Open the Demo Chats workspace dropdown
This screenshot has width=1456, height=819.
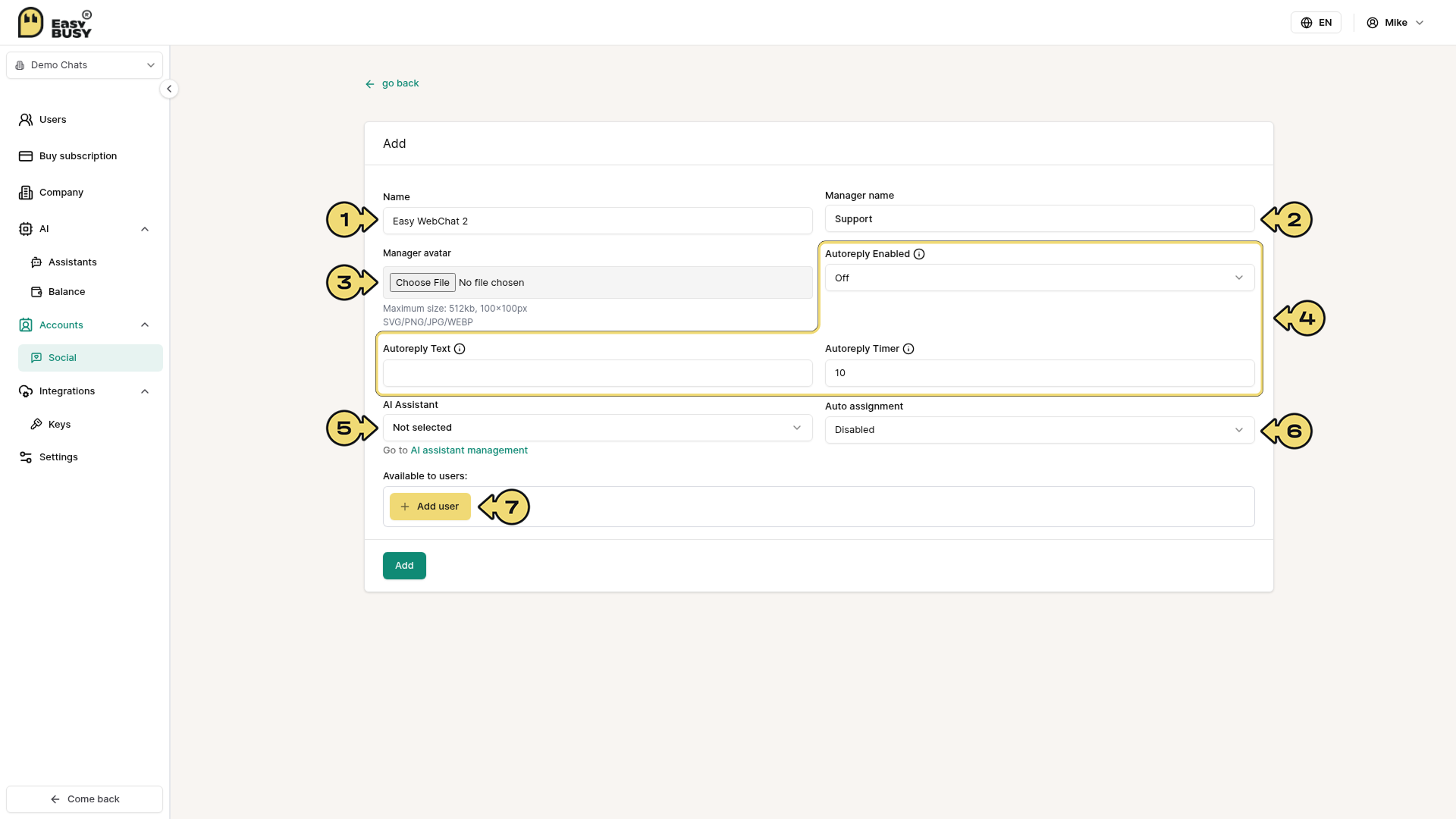(85, 65)
